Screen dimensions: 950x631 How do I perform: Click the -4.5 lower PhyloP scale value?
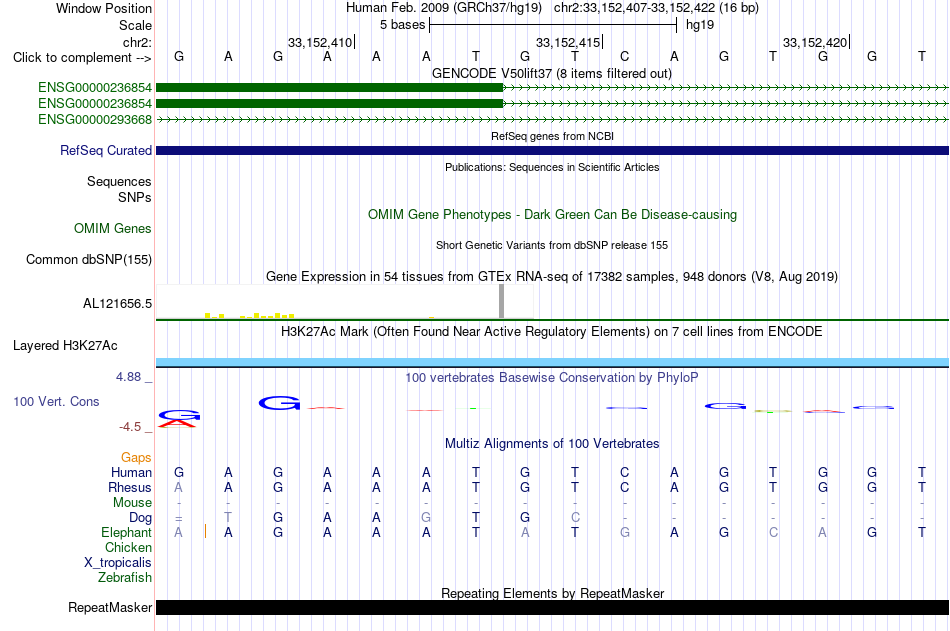point(130,427)
